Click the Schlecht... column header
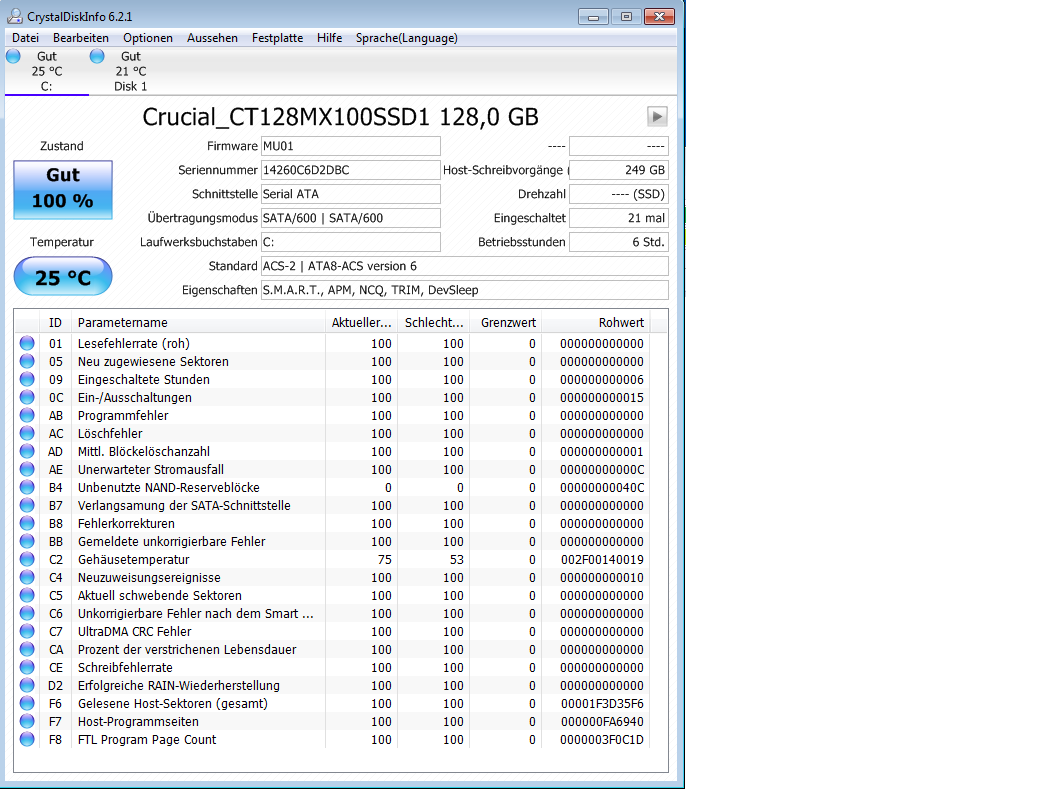The width and height of the screenshot is (1063, 790). 434,323
